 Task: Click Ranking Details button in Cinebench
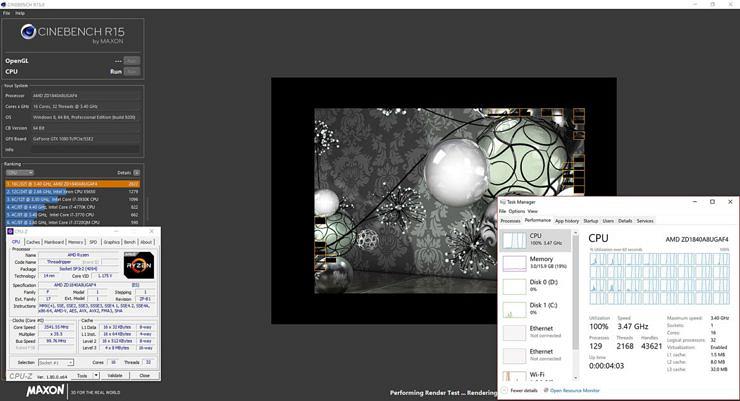pos(136,173)
